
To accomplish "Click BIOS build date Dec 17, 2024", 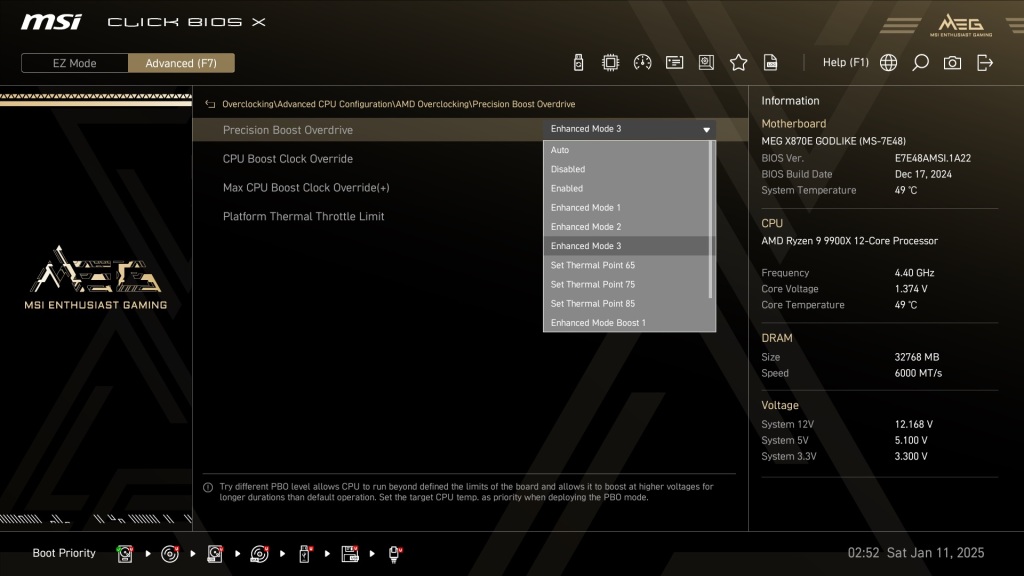I will (x=923, y=174).
